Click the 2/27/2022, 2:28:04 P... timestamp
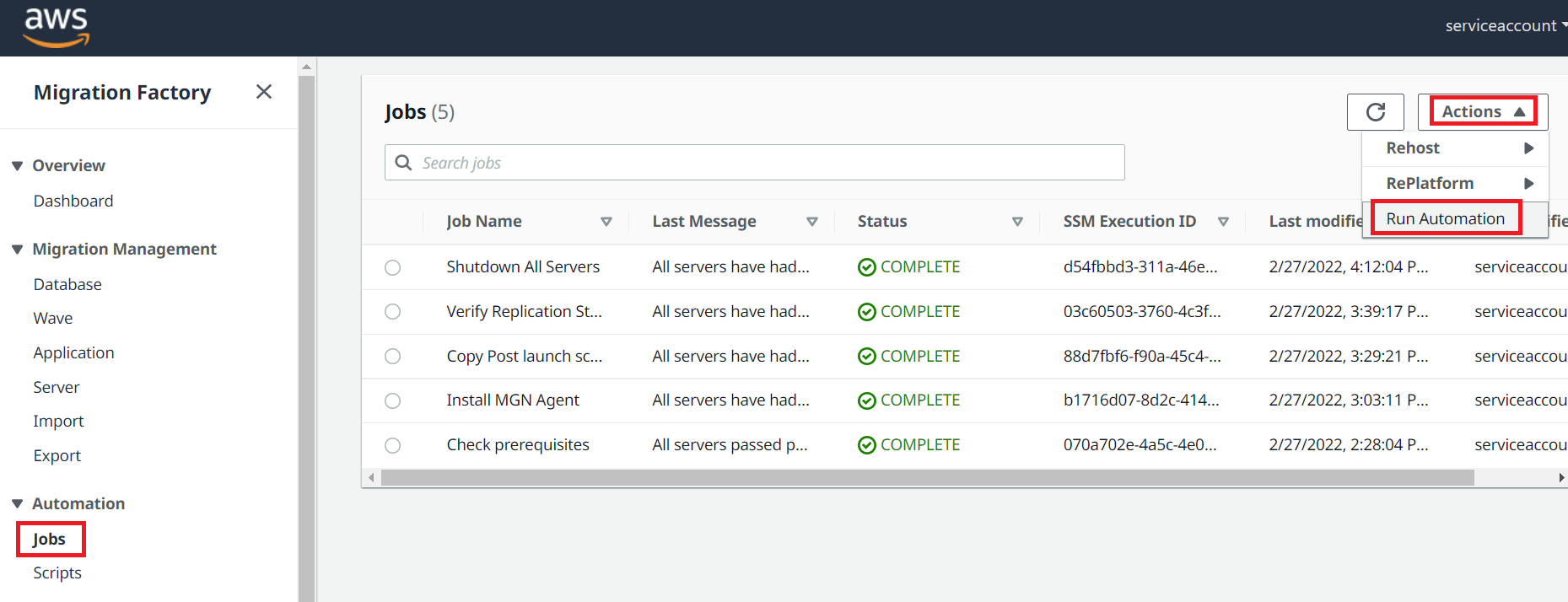The height and width of the screenshot is (602, 1568). tap(1348, 444)
